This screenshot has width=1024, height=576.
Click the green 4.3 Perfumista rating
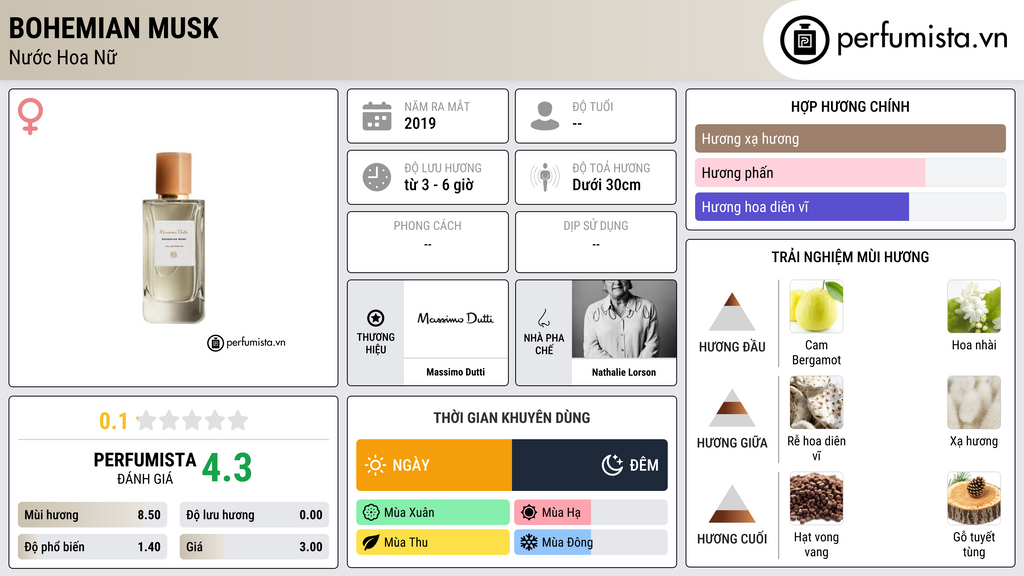point(227,468)
